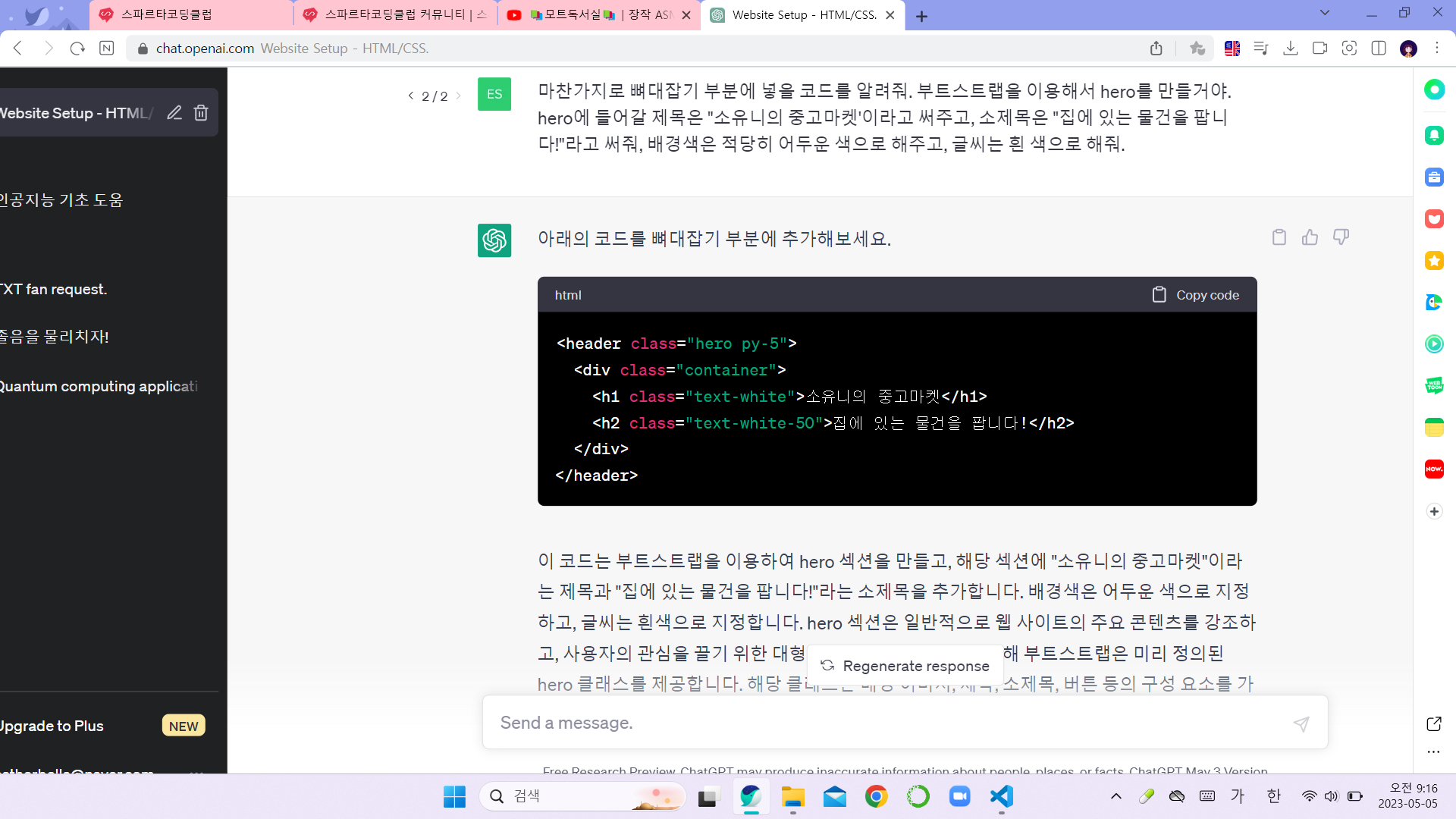Expand the system tray hidden icons chevron

tap(1116, 796)
